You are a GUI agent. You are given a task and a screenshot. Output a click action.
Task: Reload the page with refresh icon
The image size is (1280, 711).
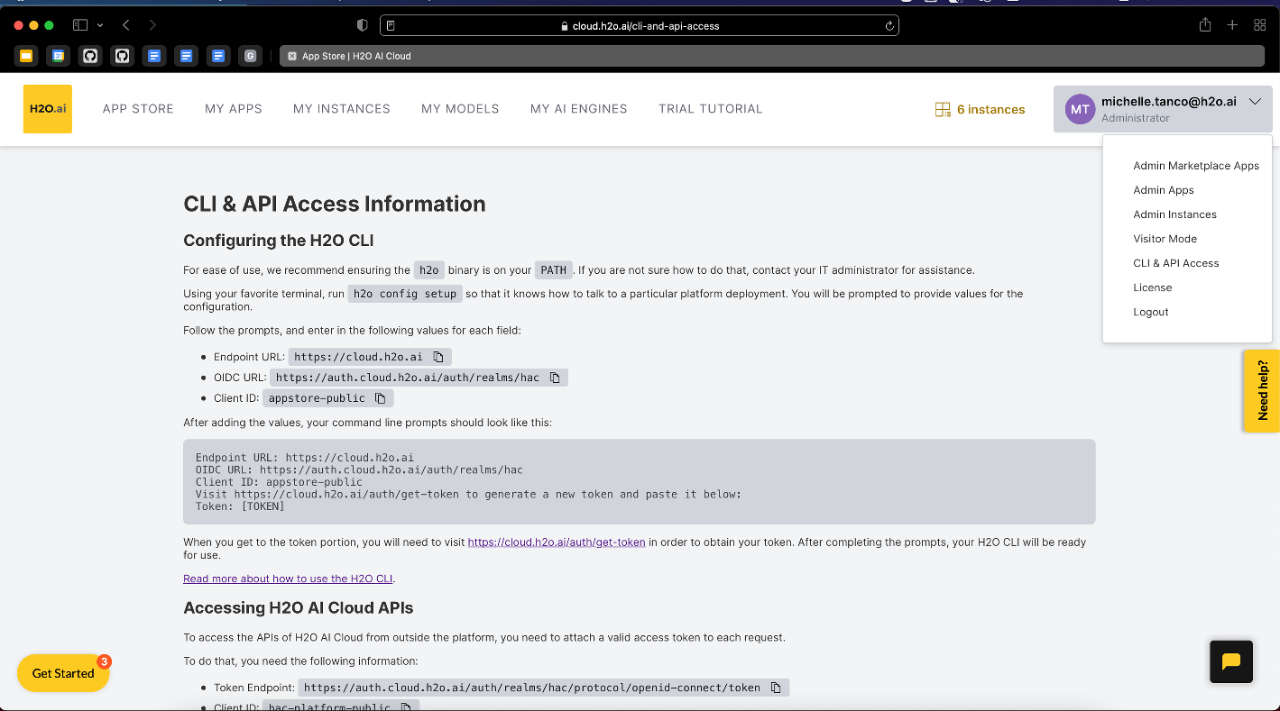click(x=889, y=26)
